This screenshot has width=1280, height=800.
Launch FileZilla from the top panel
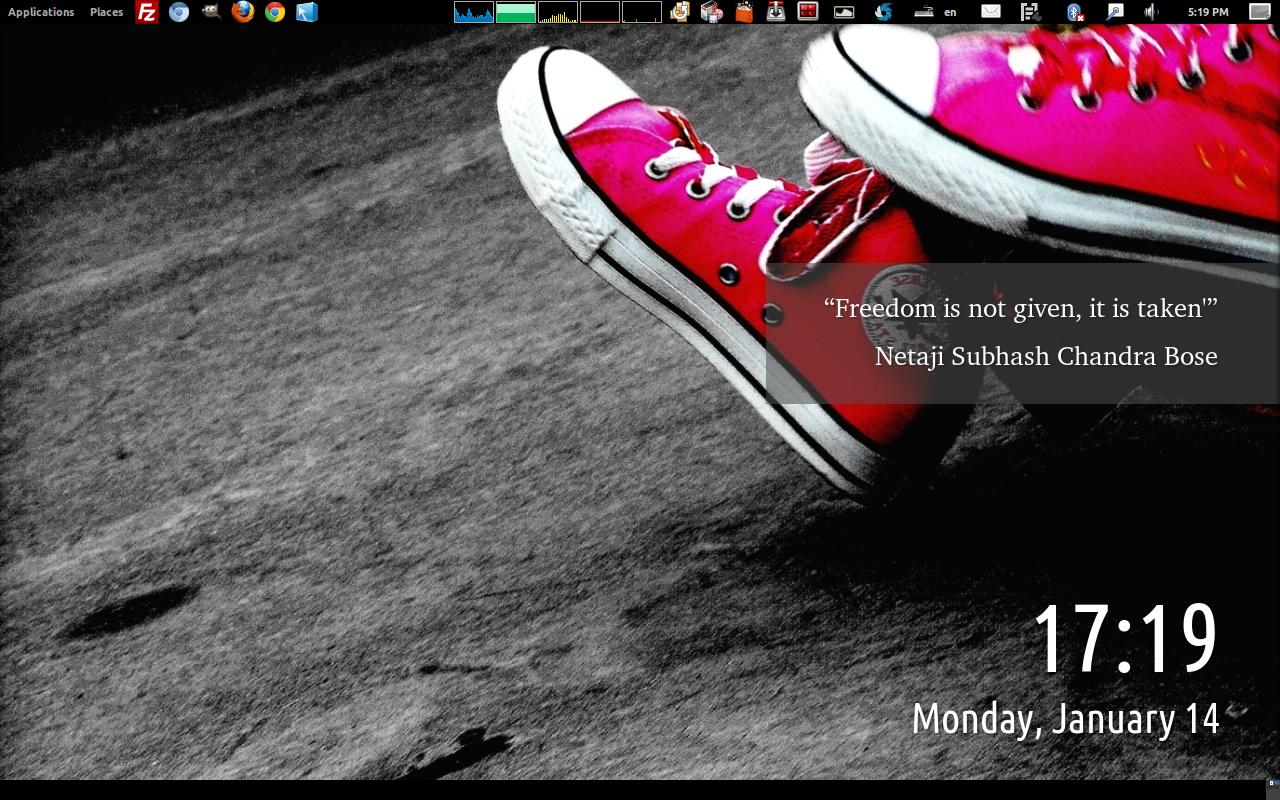(147, 12)
